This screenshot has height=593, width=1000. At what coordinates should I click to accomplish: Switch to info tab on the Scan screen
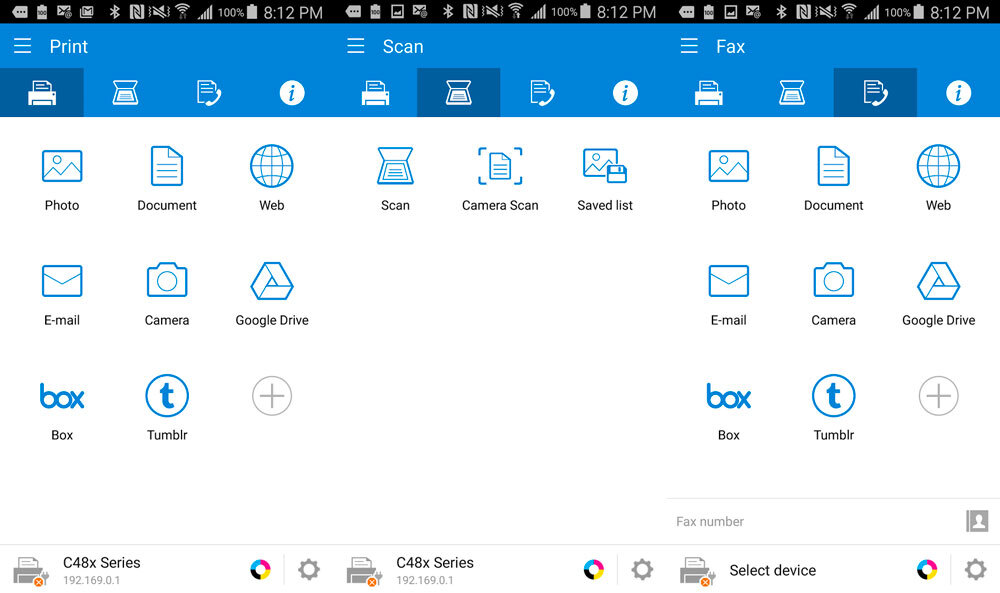(x=625, y=93)
